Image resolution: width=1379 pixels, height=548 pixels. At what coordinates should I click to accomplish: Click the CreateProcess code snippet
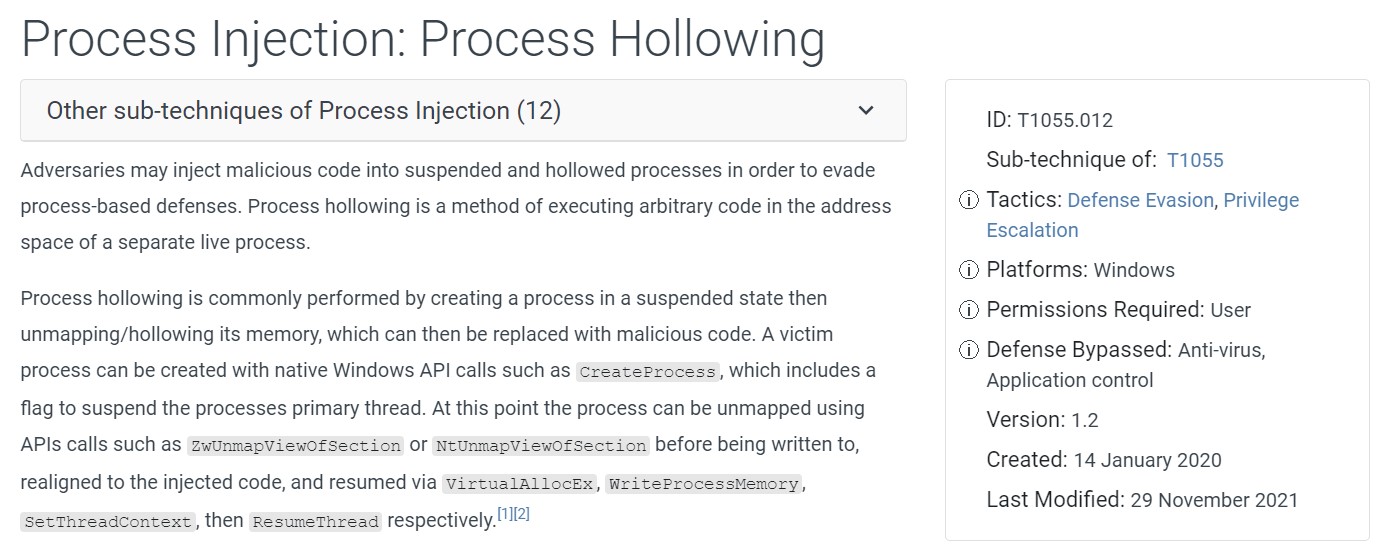pyautogui.click(x=648, y=372)
